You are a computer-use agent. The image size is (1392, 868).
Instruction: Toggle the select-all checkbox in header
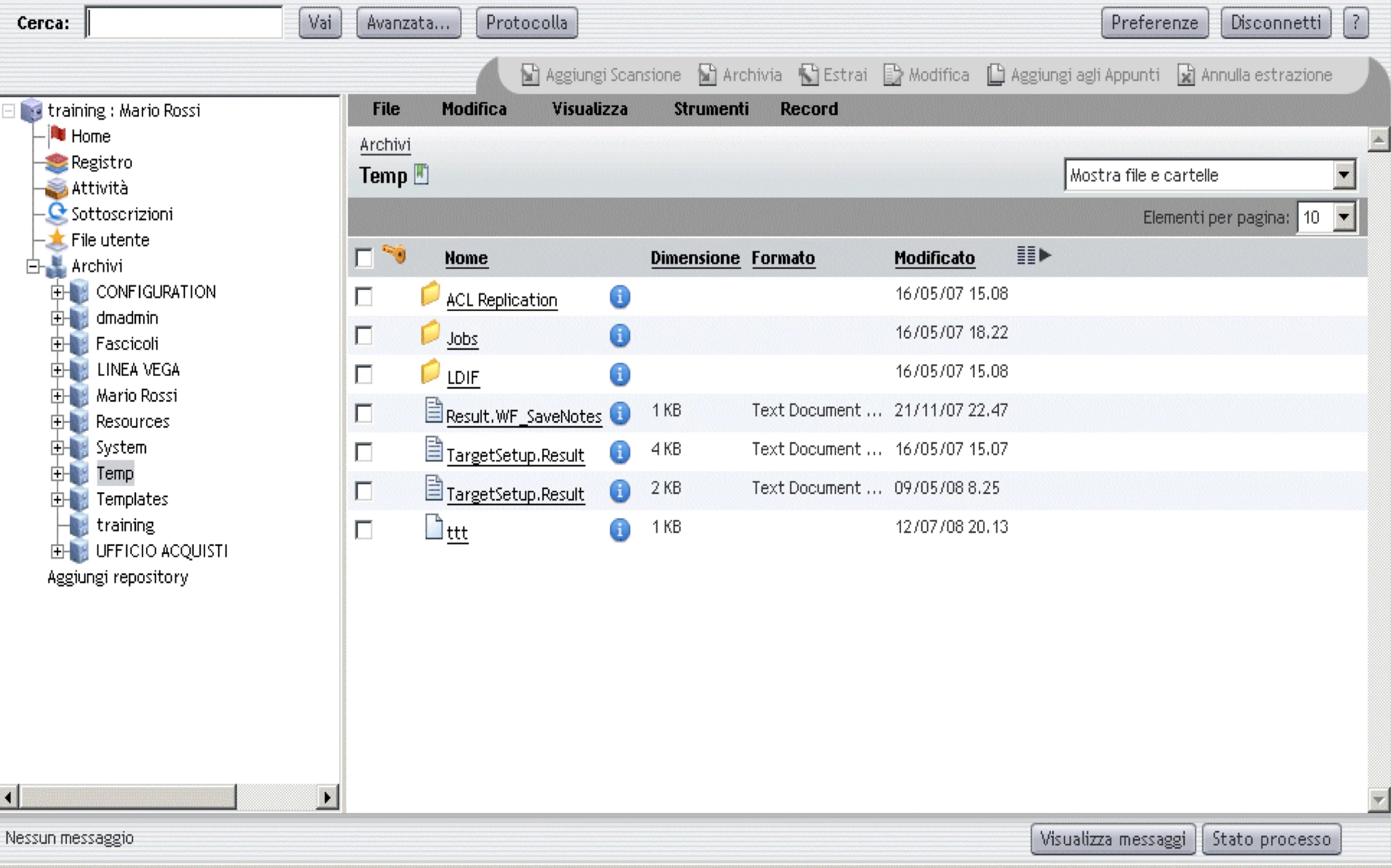pos(364,258)
